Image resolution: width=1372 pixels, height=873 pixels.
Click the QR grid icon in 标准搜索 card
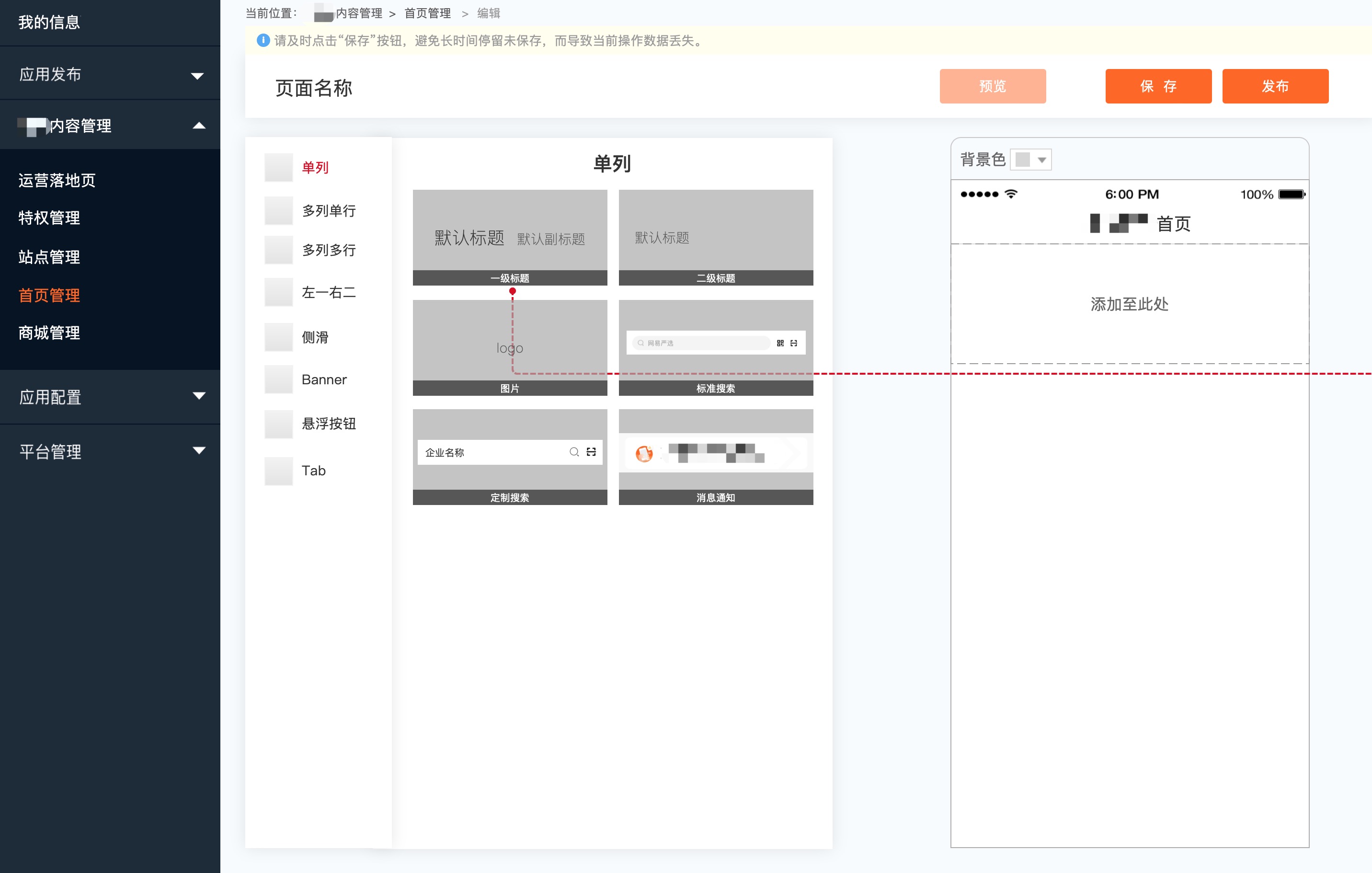point(780,343)
